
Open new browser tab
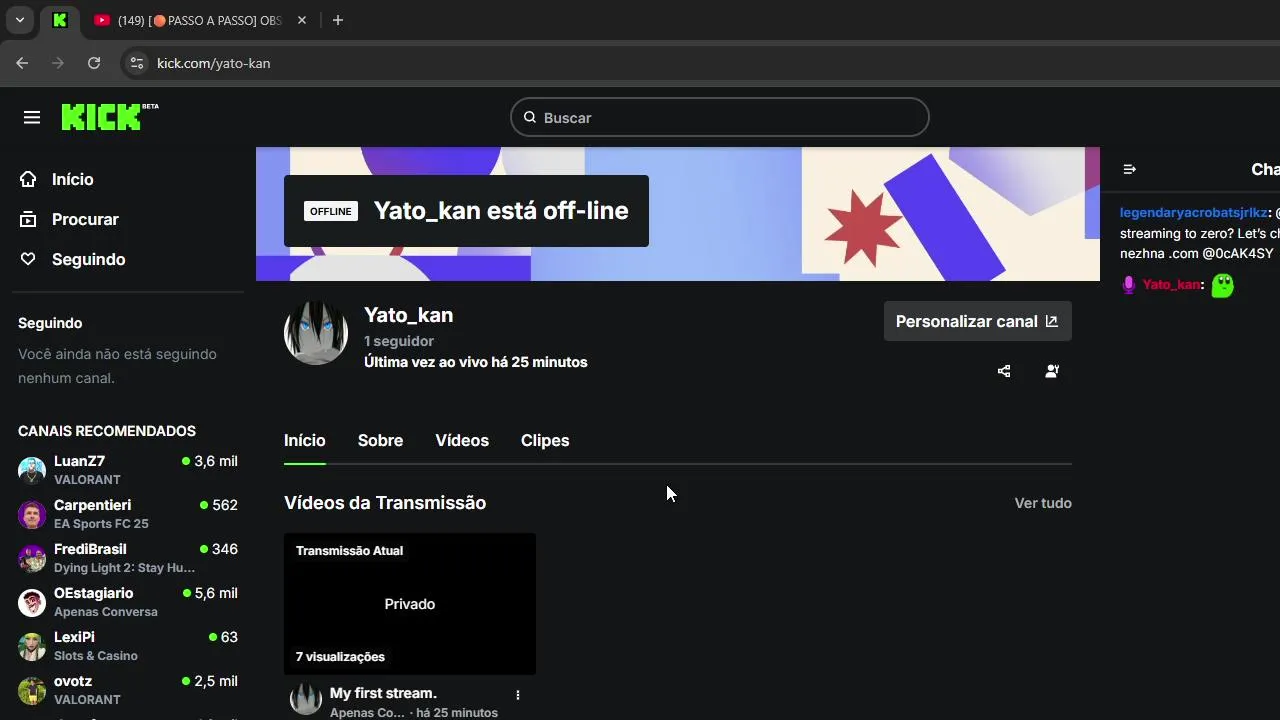click(338, 20)
